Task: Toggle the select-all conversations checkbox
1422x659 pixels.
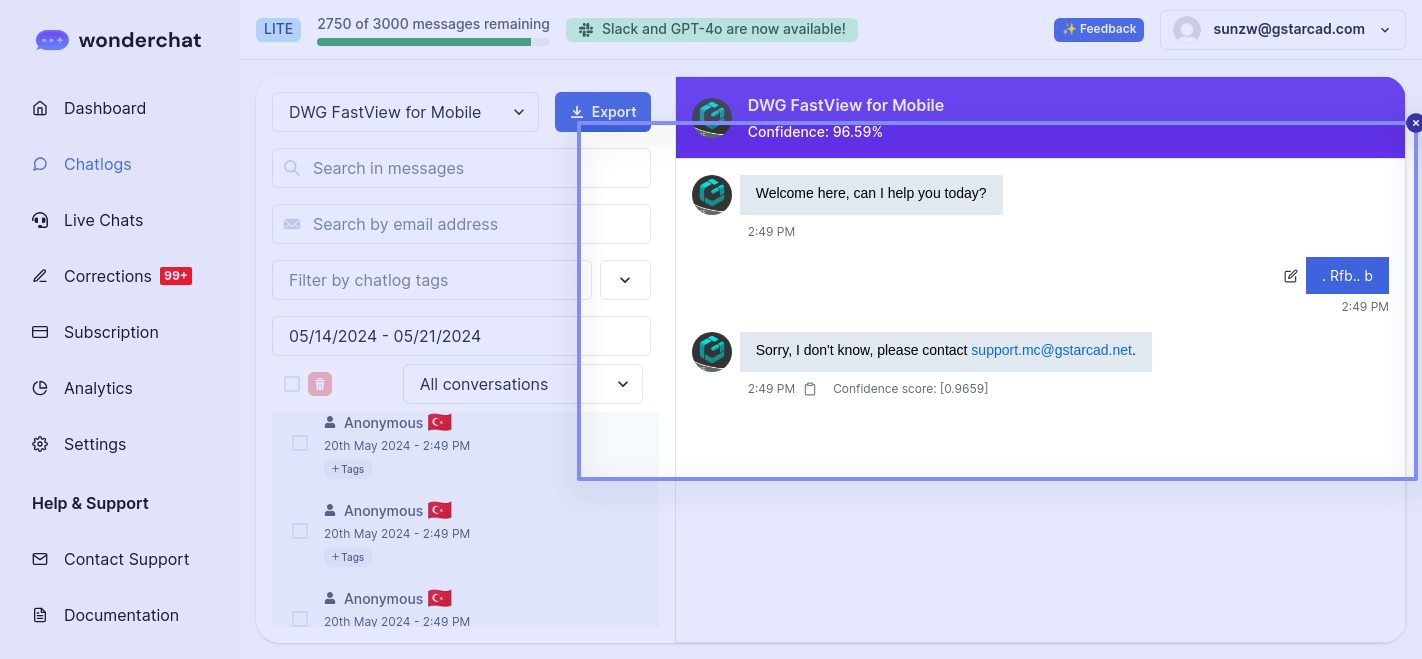Action: coord(292,384)
